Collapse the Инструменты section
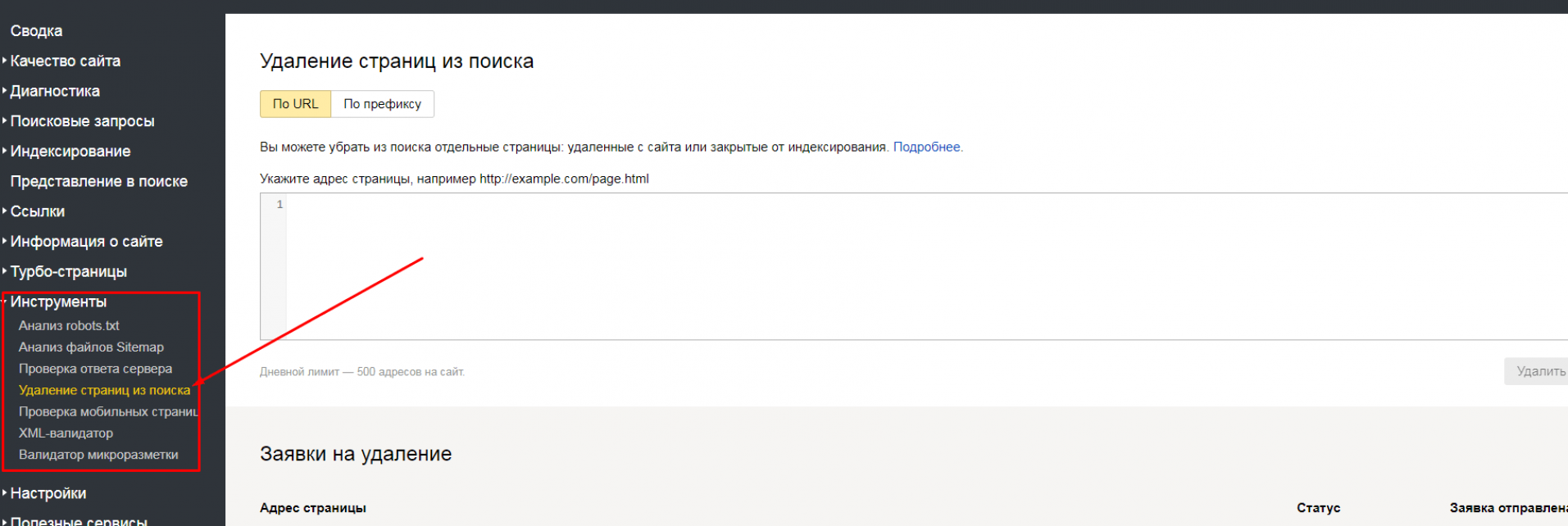This screenshot has width=1568, height=526. click(x=58, y=302)
